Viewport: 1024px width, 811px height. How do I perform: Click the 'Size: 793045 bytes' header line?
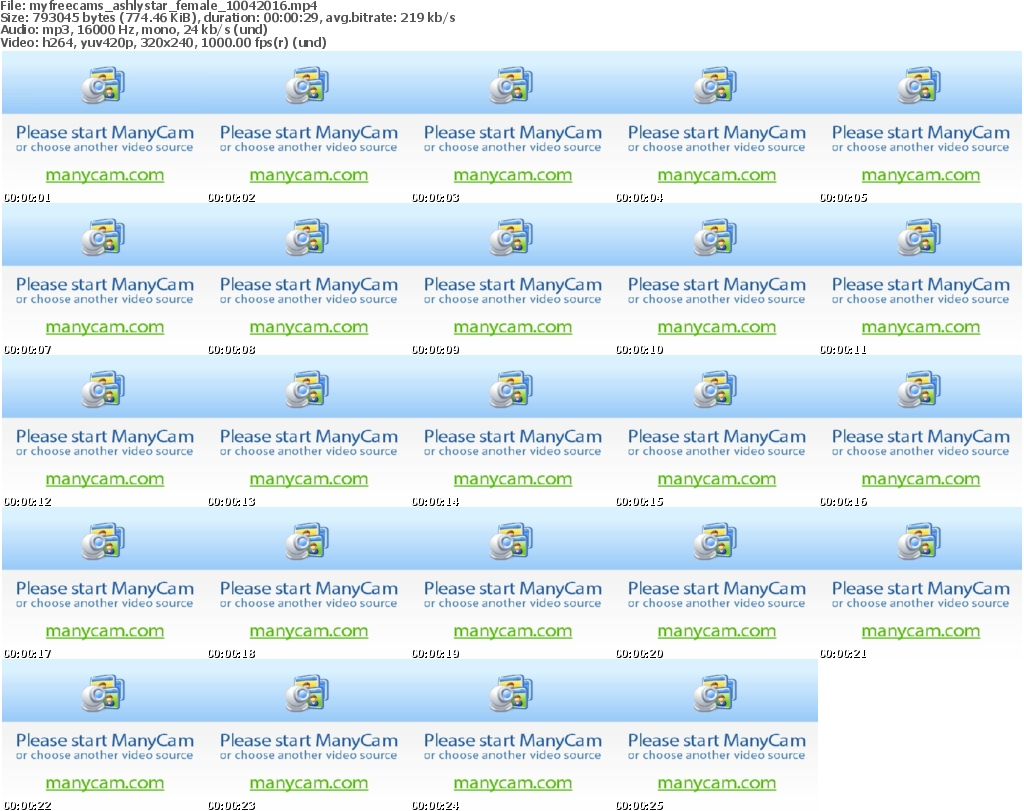pos(228,18)
